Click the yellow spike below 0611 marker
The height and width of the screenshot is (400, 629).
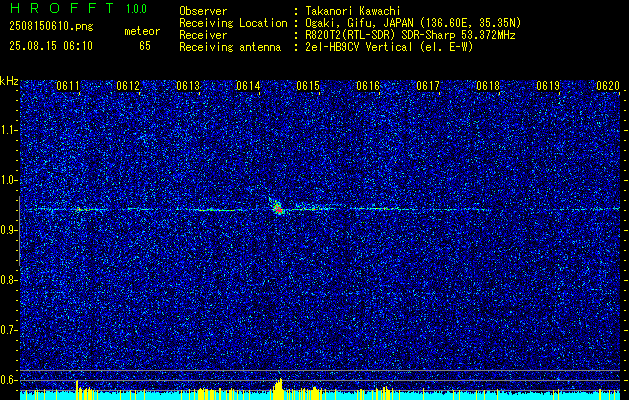pyautogui.click(x=77, y=390)
